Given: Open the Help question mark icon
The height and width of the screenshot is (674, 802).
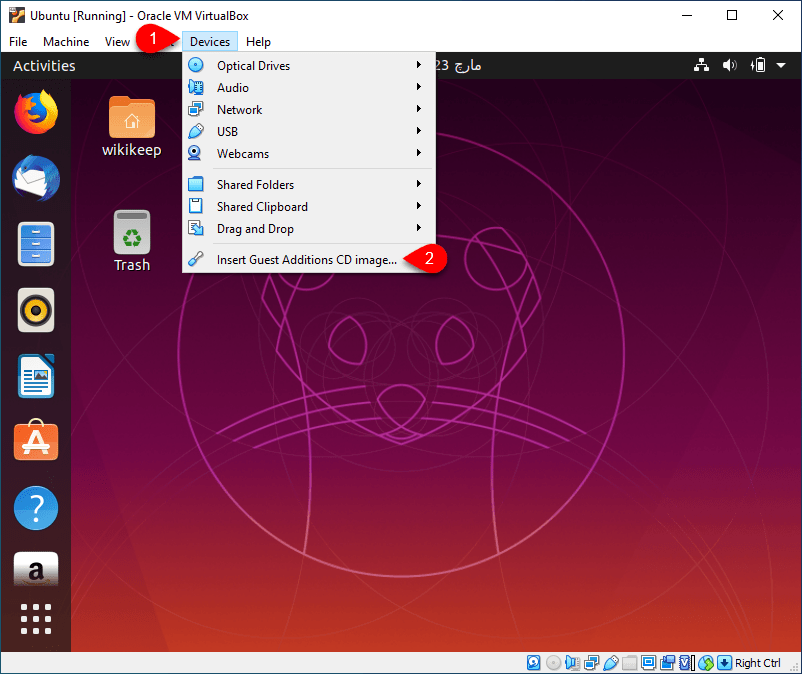Looking at the screenshot, I should click(x=36, y=508).
